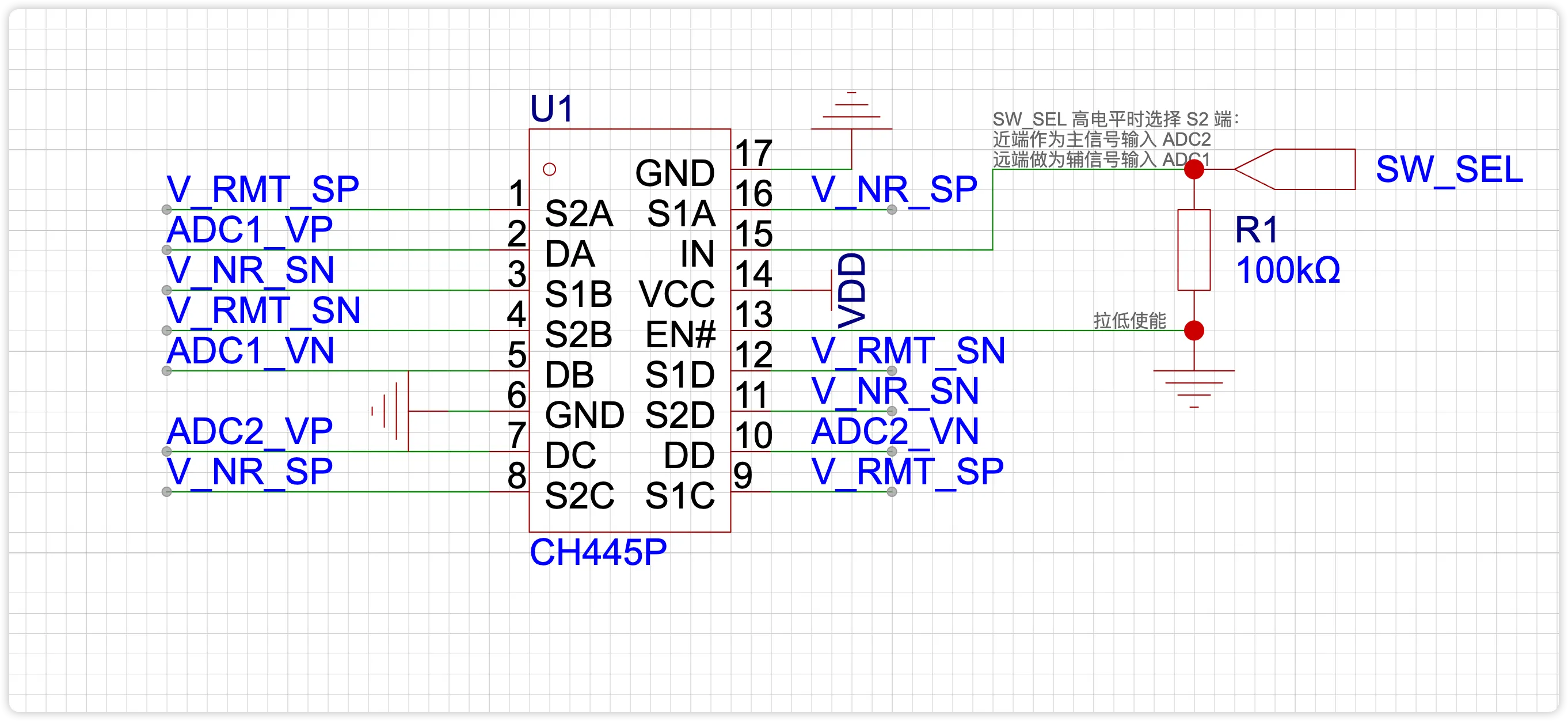1568x721 pixels.
Task: Select the DA pin name
Action: [x=569, y=254]
